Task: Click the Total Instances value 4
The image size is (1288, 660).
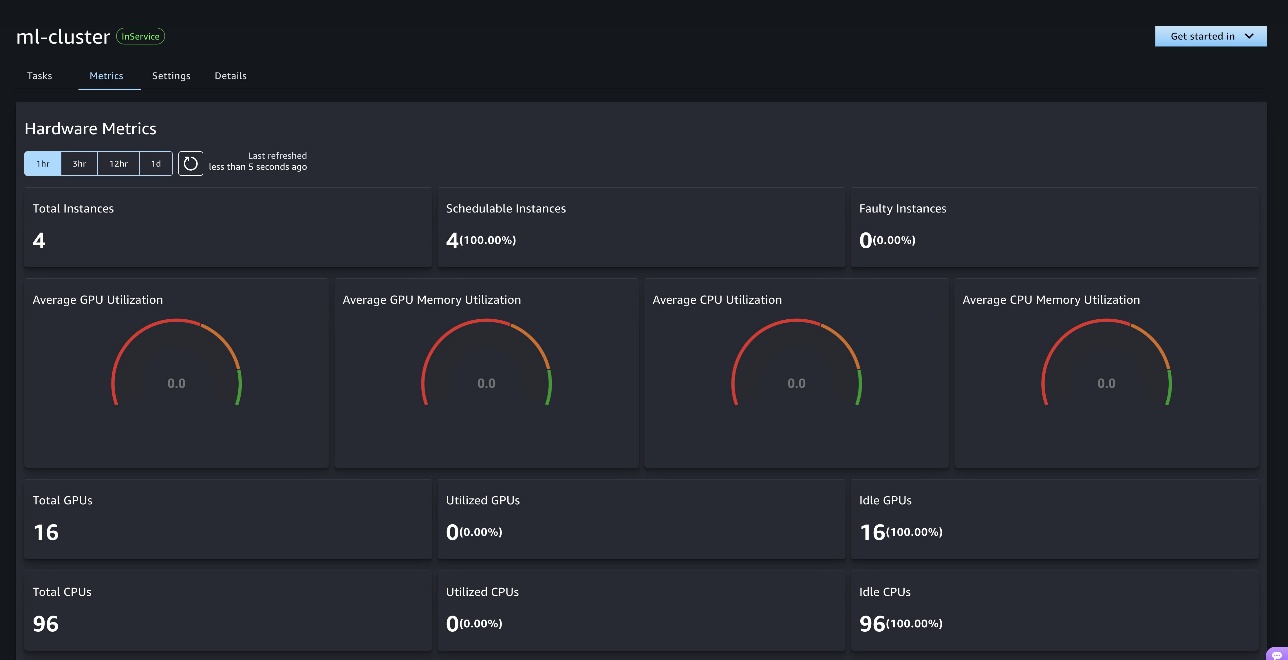Action: click(39, 240)
